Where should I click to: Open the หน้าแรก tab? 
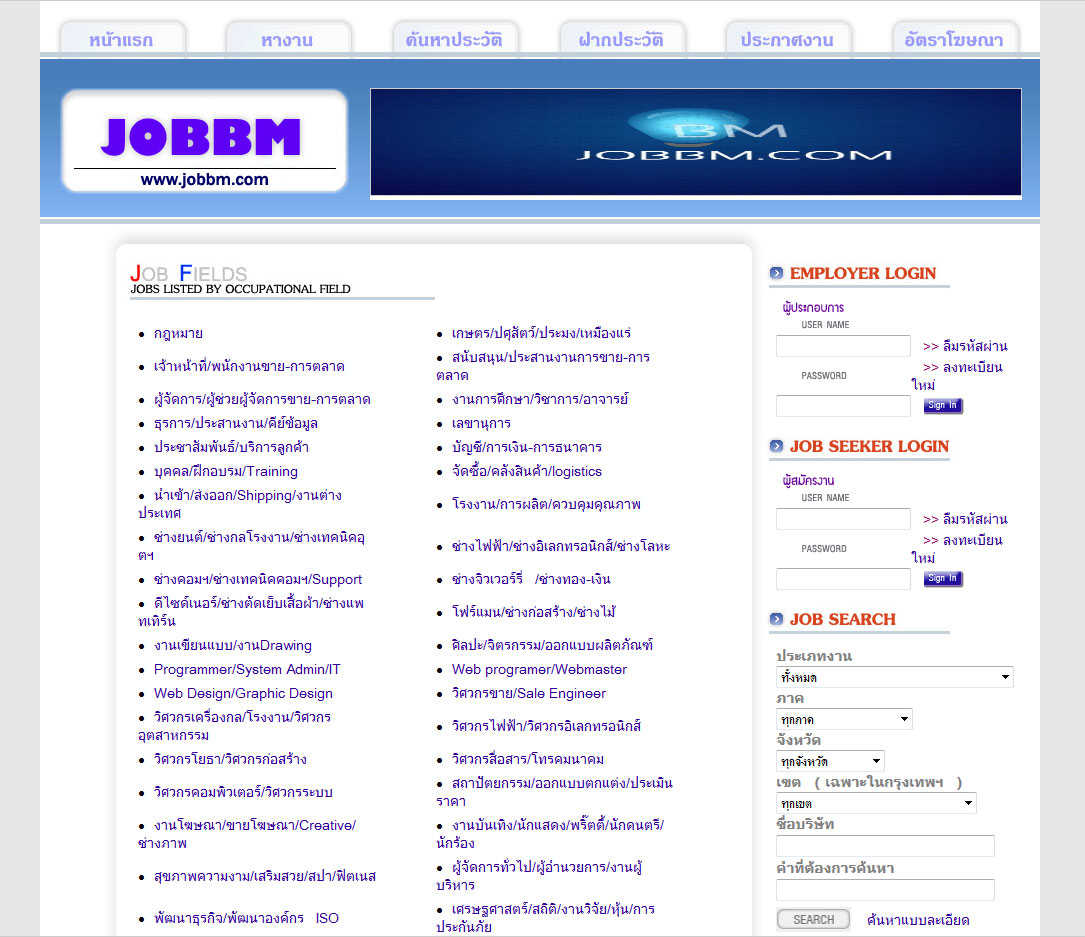click(122, 40)
